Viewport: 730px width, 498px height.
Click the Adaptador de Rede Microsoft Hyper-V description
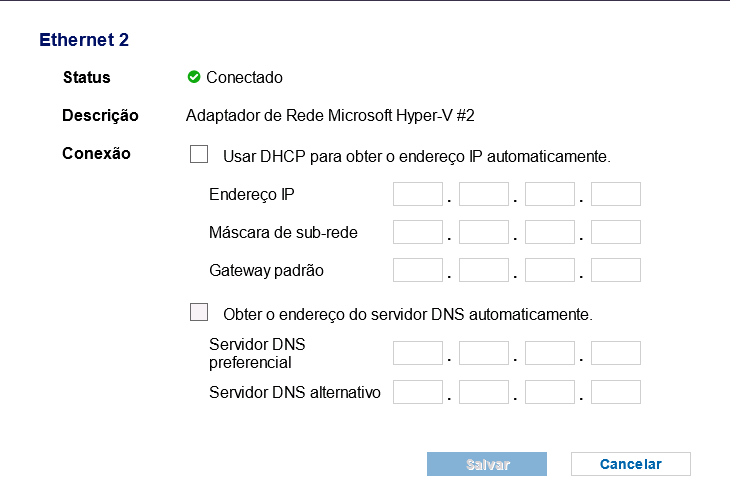330,115
